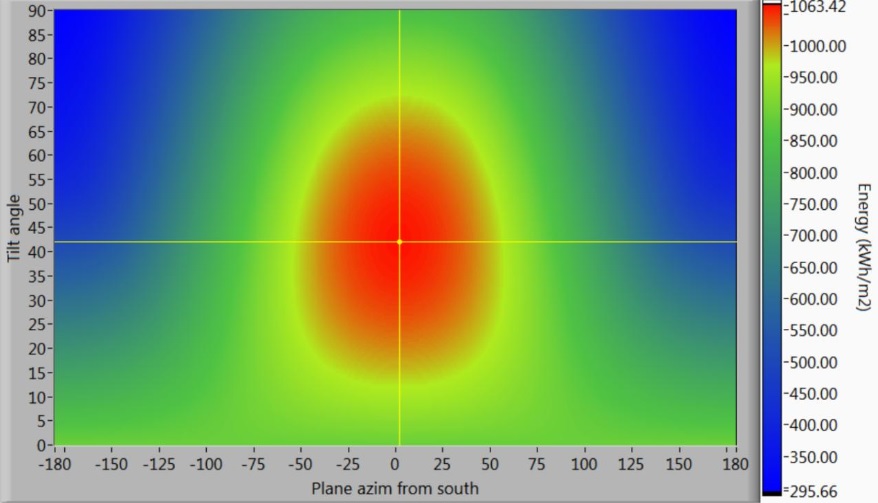Click the -150 azimuth axis label
Viewport: 878px width, 503px height.
pos(111,464)
